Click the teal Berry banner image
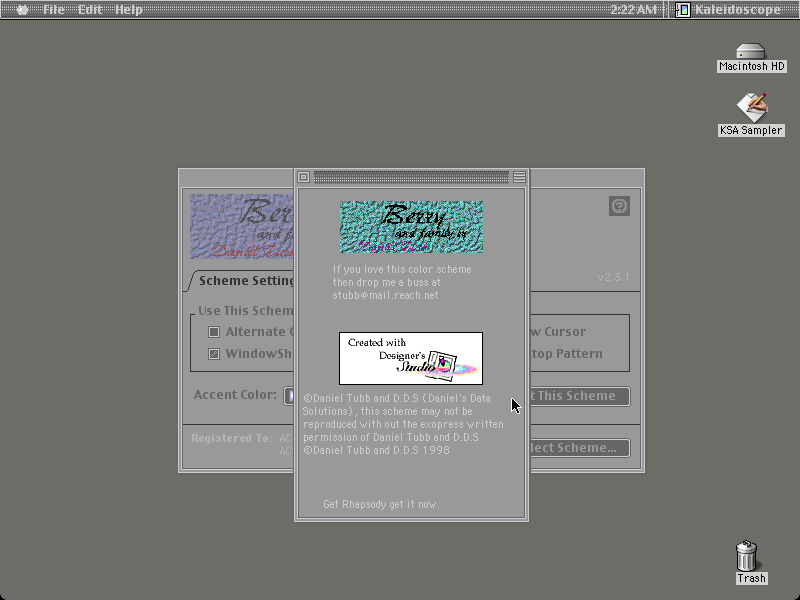This screenshot has height=600, width=800. [411, 227]
